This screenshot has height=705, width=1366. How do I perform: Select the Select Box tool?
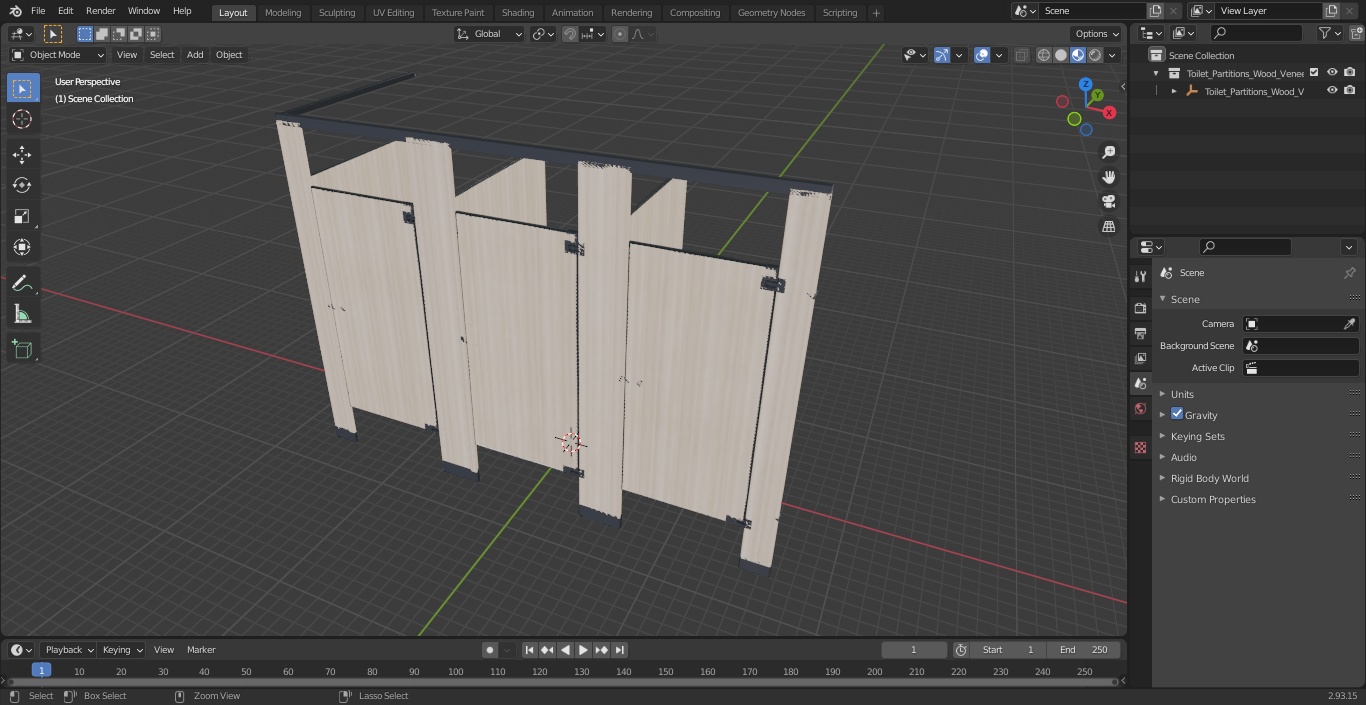(22, 88)
